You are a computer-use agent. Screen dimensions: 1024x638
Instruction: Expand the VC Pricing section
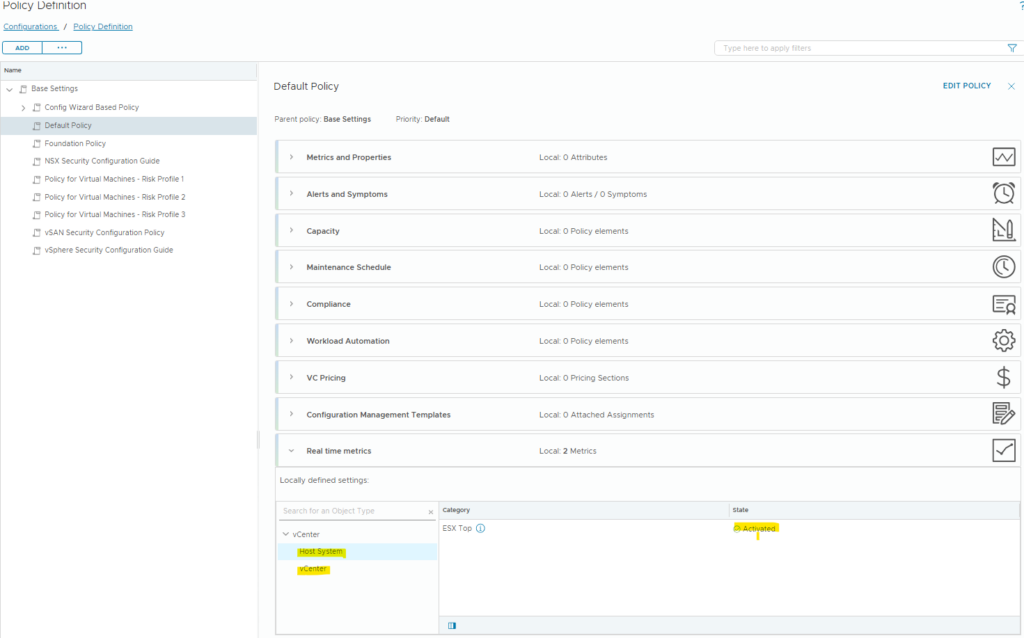pyautogui.click(x=291, y=377)
